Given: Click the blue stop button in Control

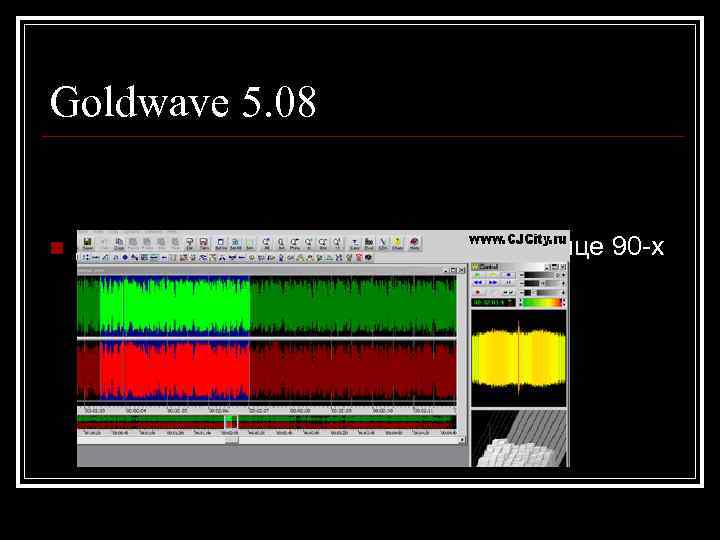Looking at the screenshot, I should pyautogui.click(x=508, y=275).
